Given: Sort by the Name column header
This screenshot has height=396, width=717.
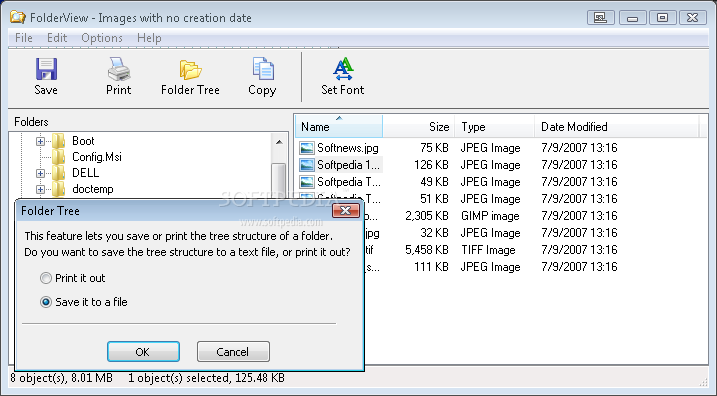Looking at the screenshot, I should click(x=339, y=127).
